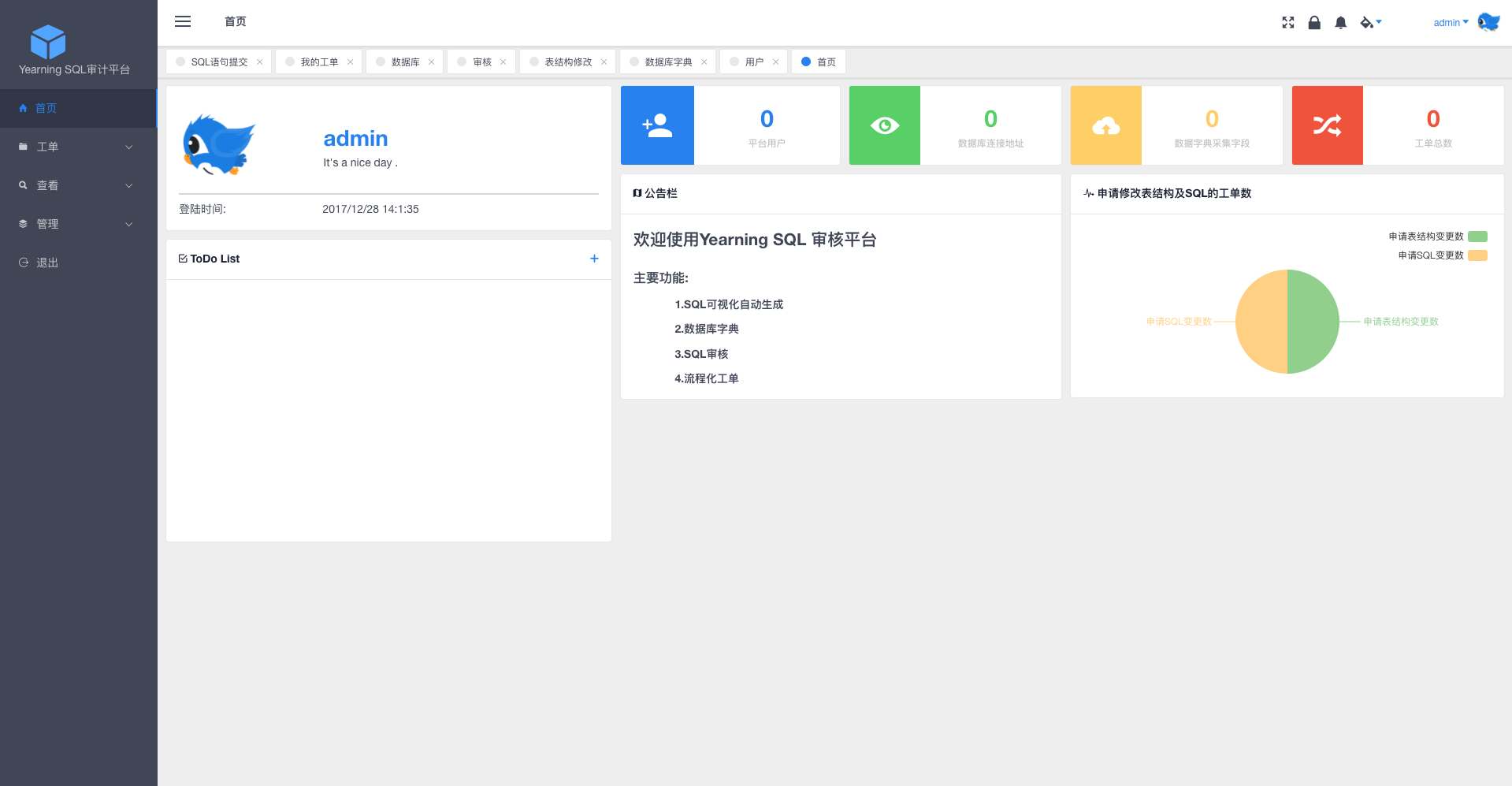This screenshot has height=786, width=1512.
Task: Click the green eye icon tile
Action: coord(884,125)
